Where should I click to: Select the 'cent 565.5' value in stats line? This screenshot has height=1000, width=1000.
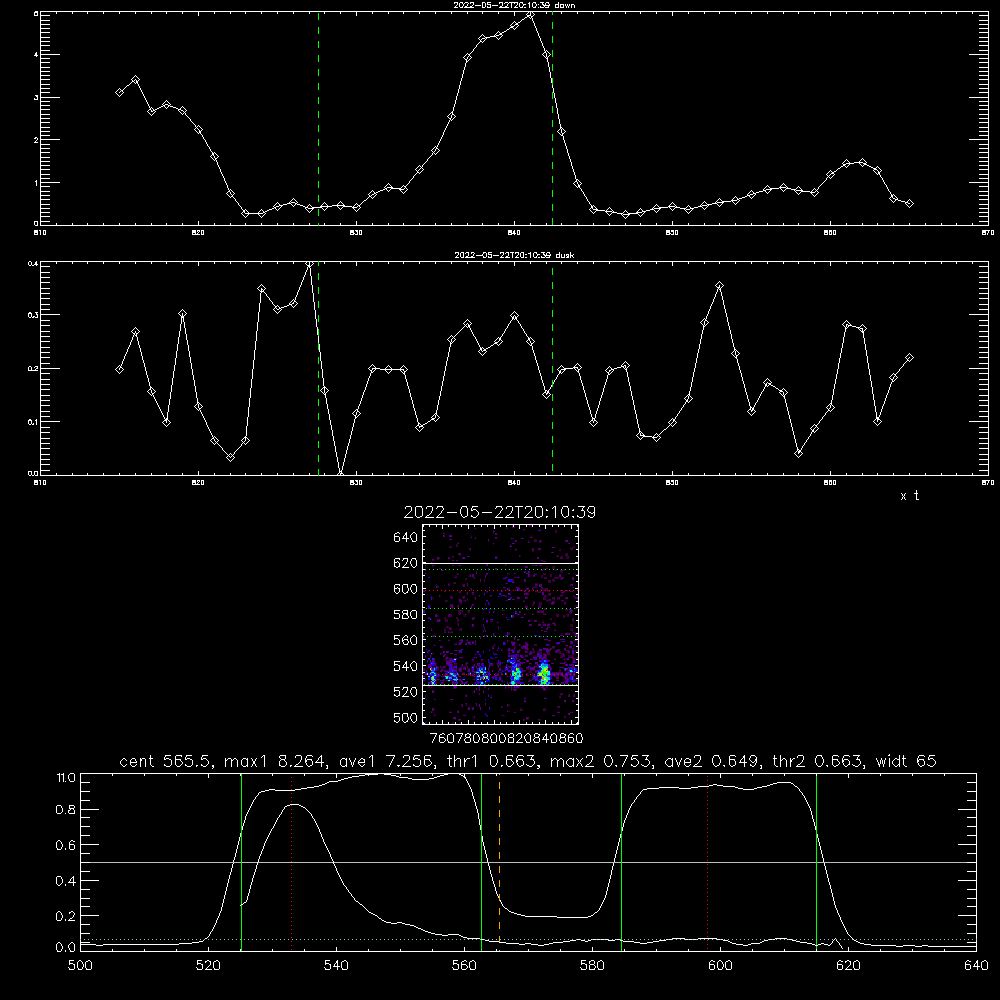click(x=169, y=761)
